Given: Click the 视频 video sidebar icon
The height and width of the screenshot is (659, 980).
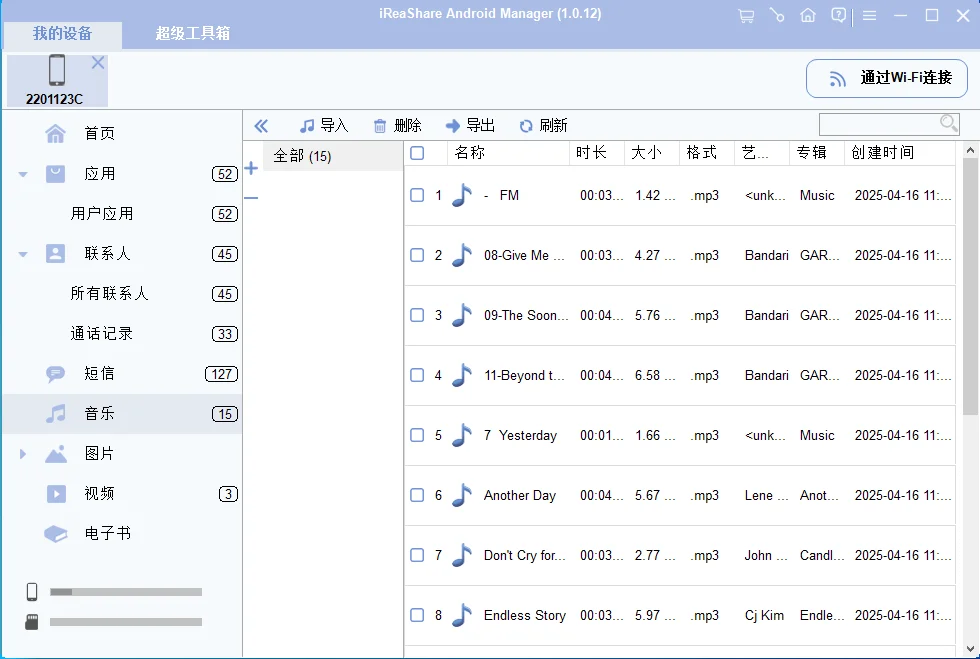Looking at the screenshot, I should (x=56, y=494).
